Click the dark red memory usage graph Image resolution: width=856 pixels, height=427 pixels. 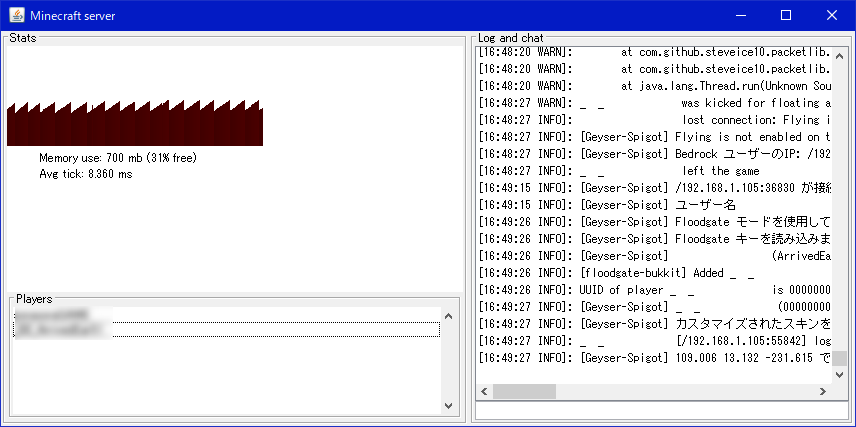tap(135, 123)
